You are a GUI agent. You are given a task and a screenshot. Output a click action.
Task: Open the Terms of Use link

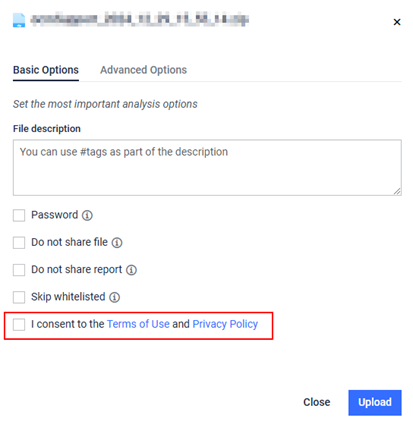138,324
